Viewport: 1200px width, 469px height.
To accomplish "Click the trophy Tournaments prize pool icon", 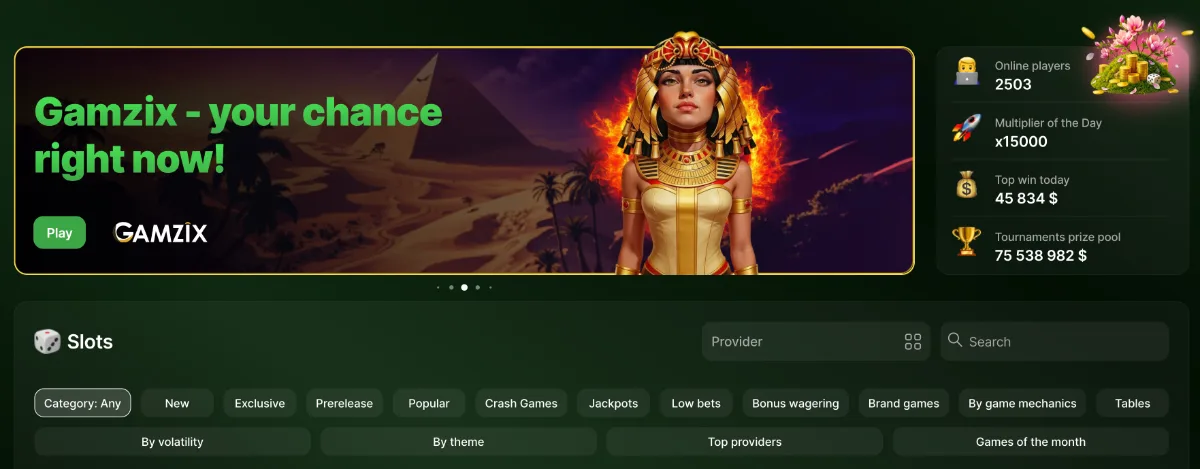I will coord(966,242).
